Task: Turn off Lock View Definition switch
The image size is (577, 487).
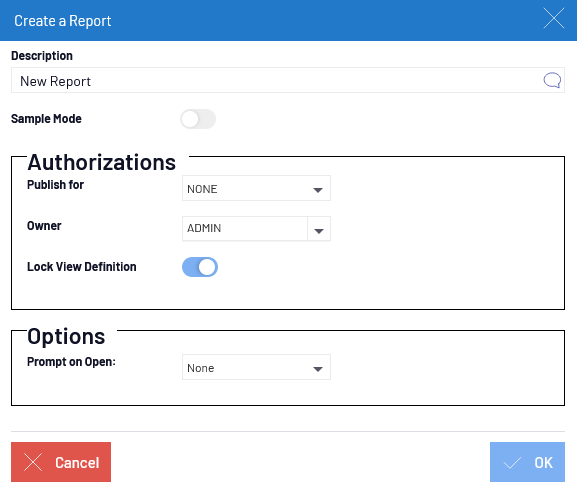Action: tap(200, 267)
